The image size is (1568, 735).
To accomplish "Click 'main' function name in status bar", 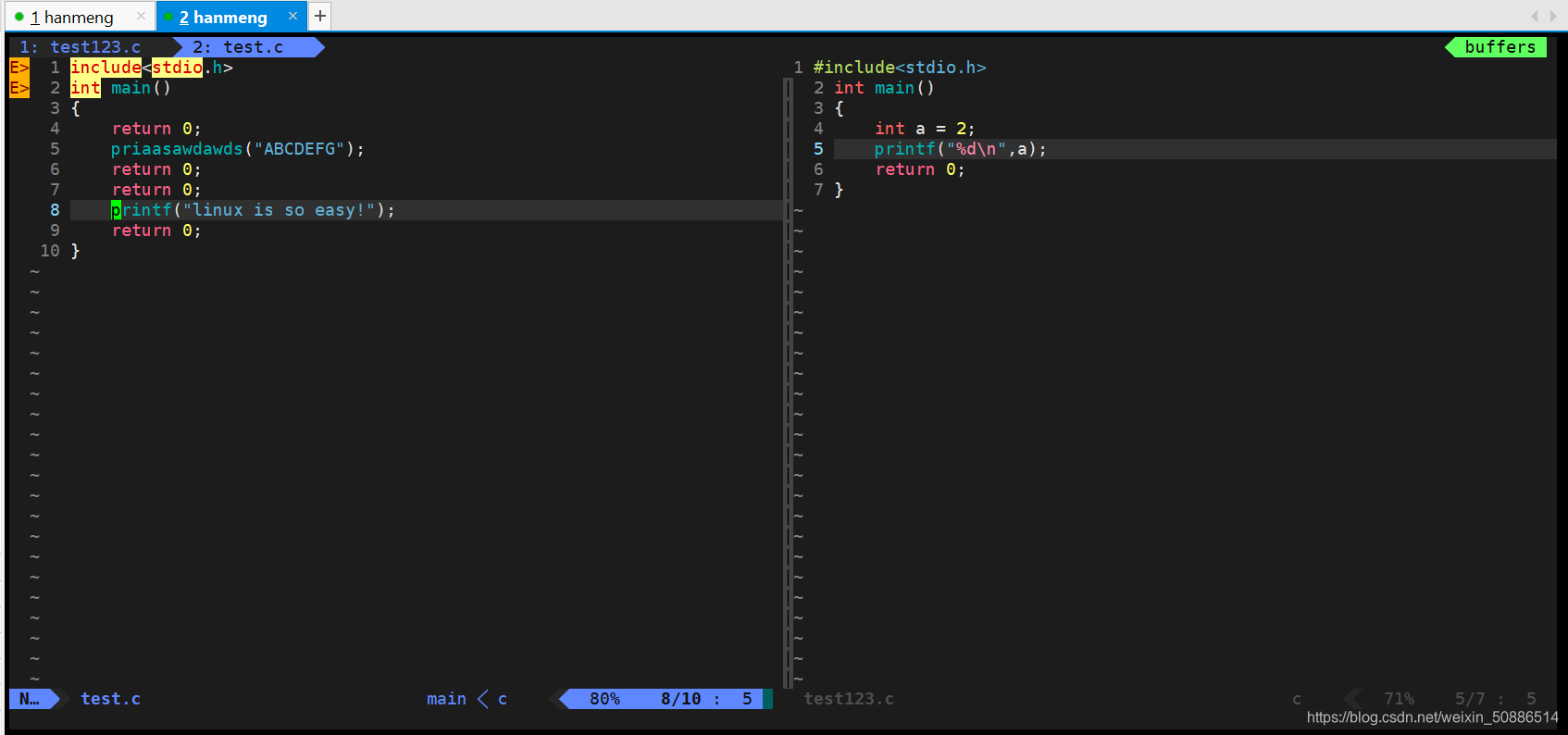I will tap(446, 699).
